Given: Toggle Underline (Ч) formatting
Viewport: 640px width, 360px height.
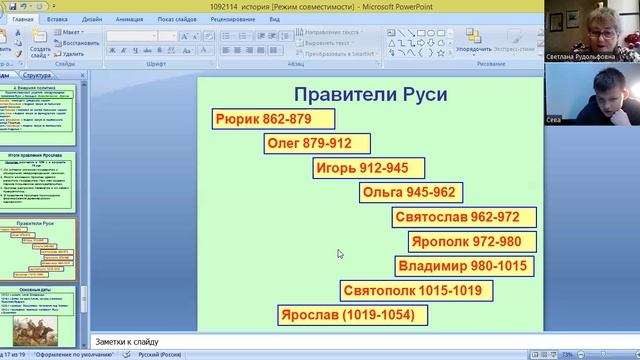Looking at the screenshot, I should coord(136,51).
